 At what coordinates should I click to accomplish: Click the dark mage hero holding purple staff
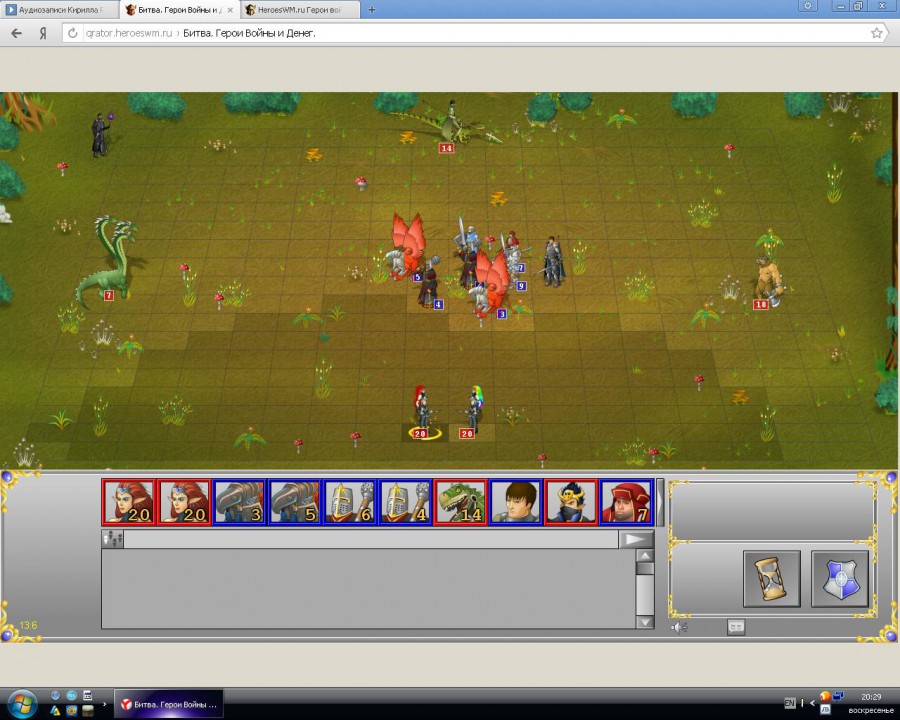[x=102, y=135]
